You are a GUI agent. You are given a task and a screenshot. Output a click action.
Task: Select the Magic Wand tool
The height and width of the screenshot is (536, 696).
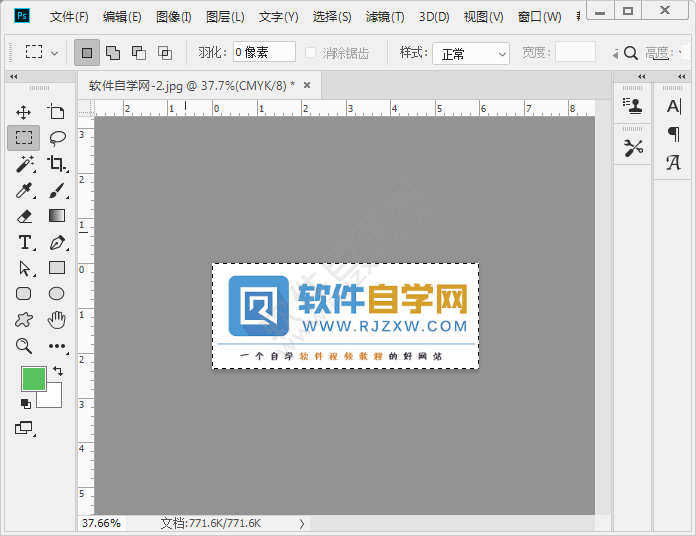point(25,164)
